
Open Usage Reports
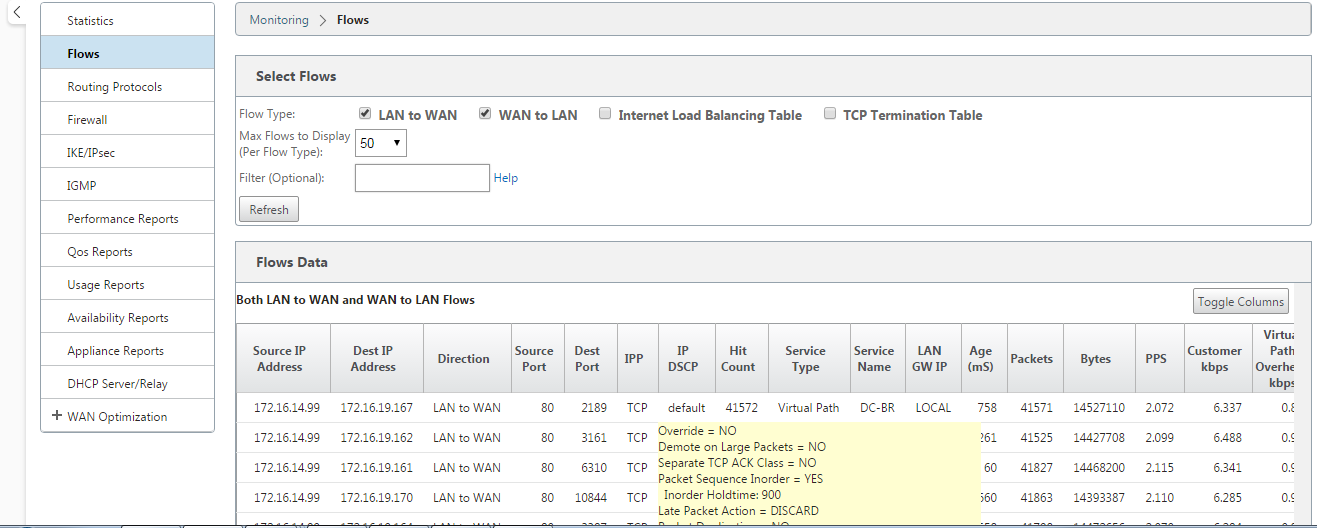click(x=127, y=284)
